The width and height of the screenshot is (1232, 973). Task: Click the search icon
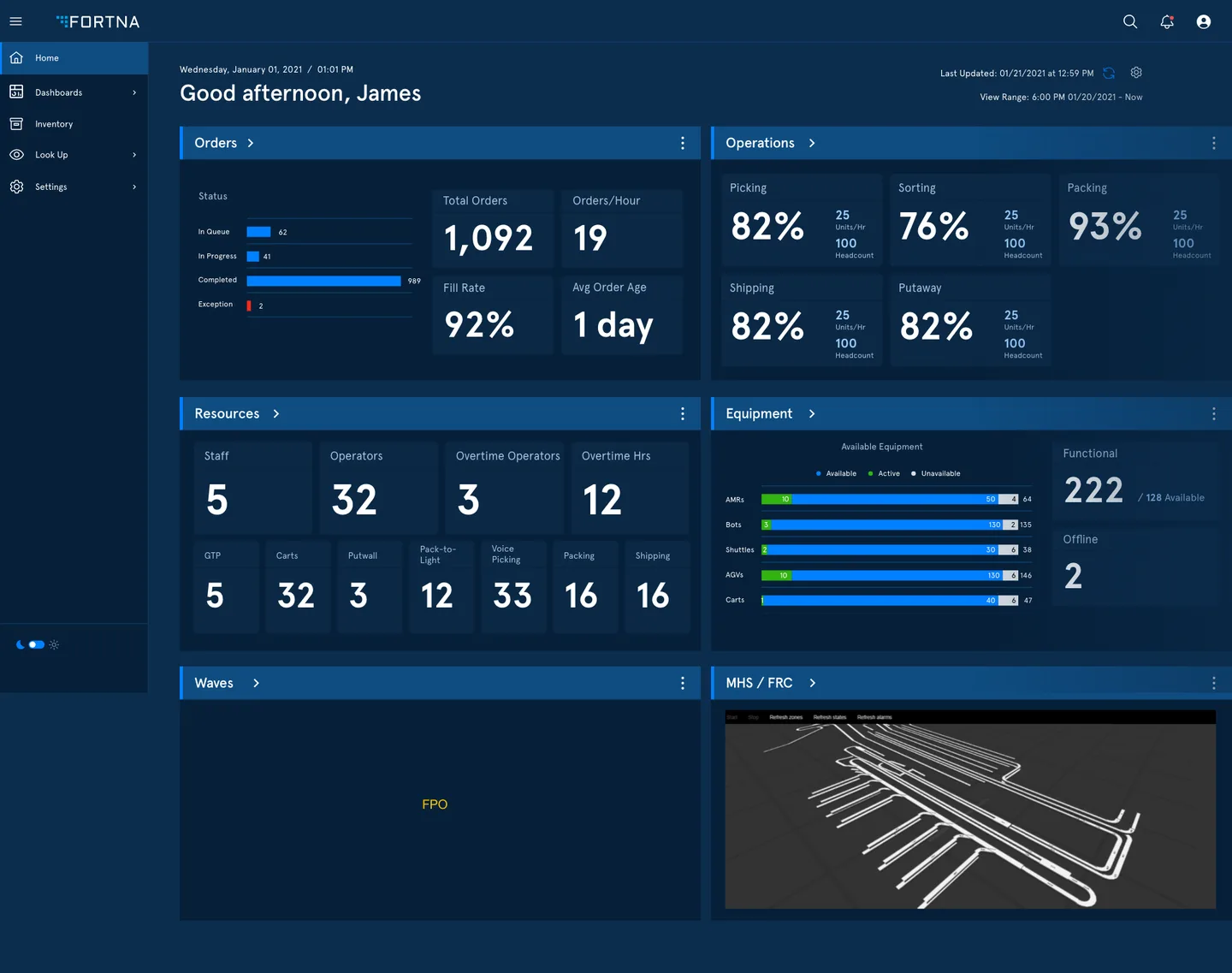coord(1129,21)
